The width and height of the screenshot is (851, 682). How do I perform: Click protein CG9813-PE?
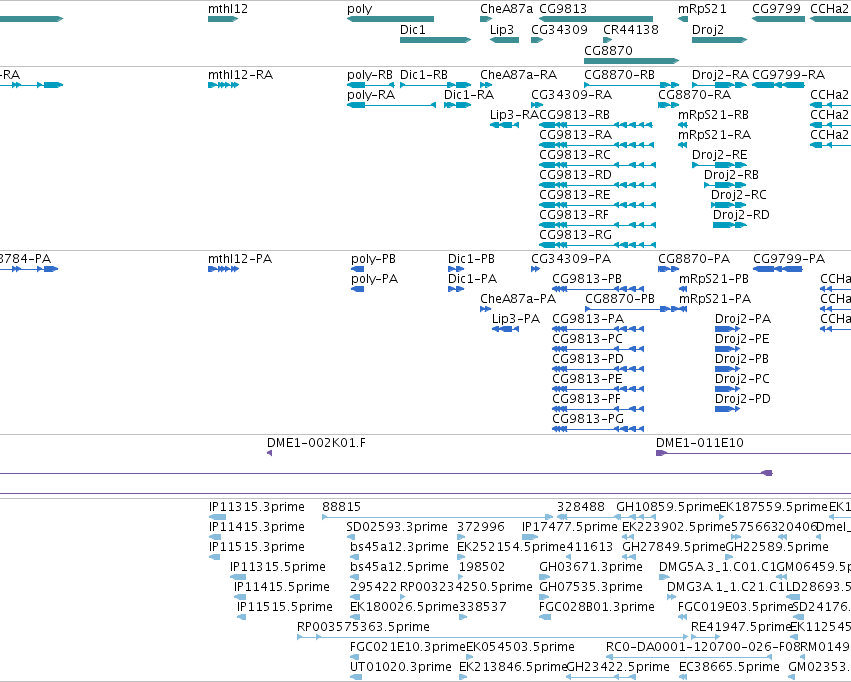point(587,379)
